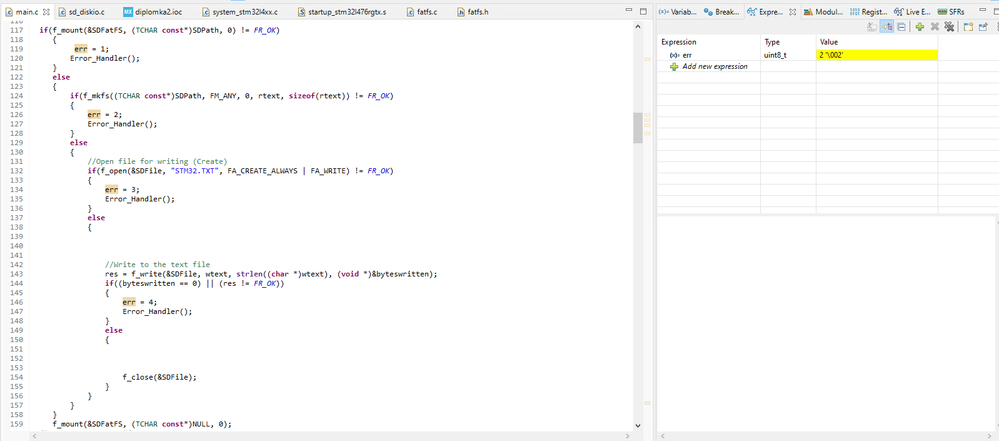Screen dimensions: 999x441
Task: Toggle Show Logical Structure button
Action: [x=887, y=27]
